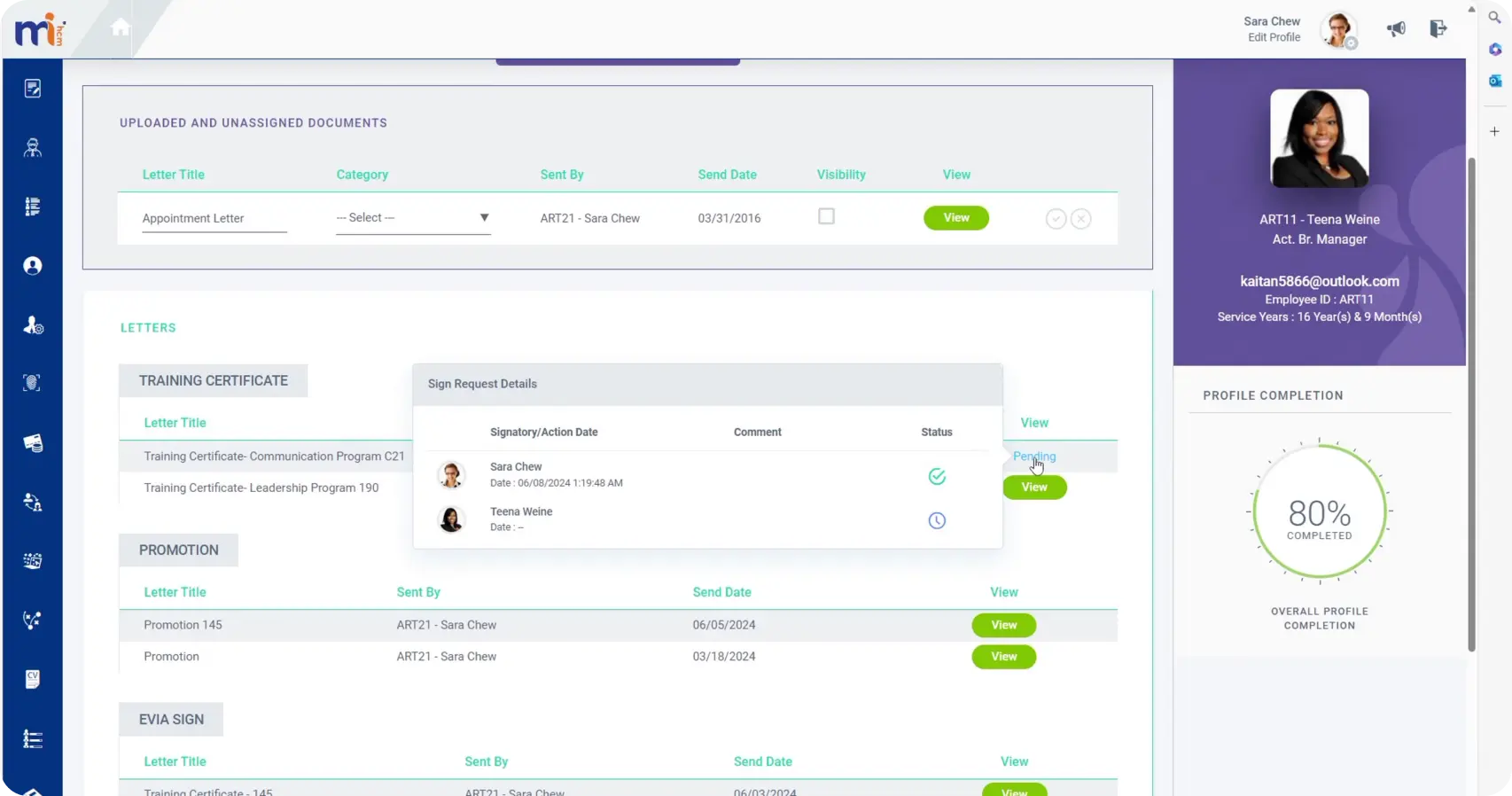Select the EVIA SIGN section tab
The width and height of the screenshot is (1512, 796).
click(171, 719)
